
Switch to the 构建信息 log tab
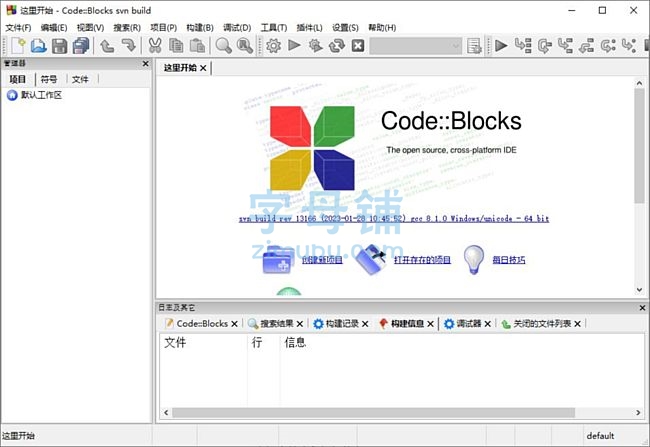[407, 324]
